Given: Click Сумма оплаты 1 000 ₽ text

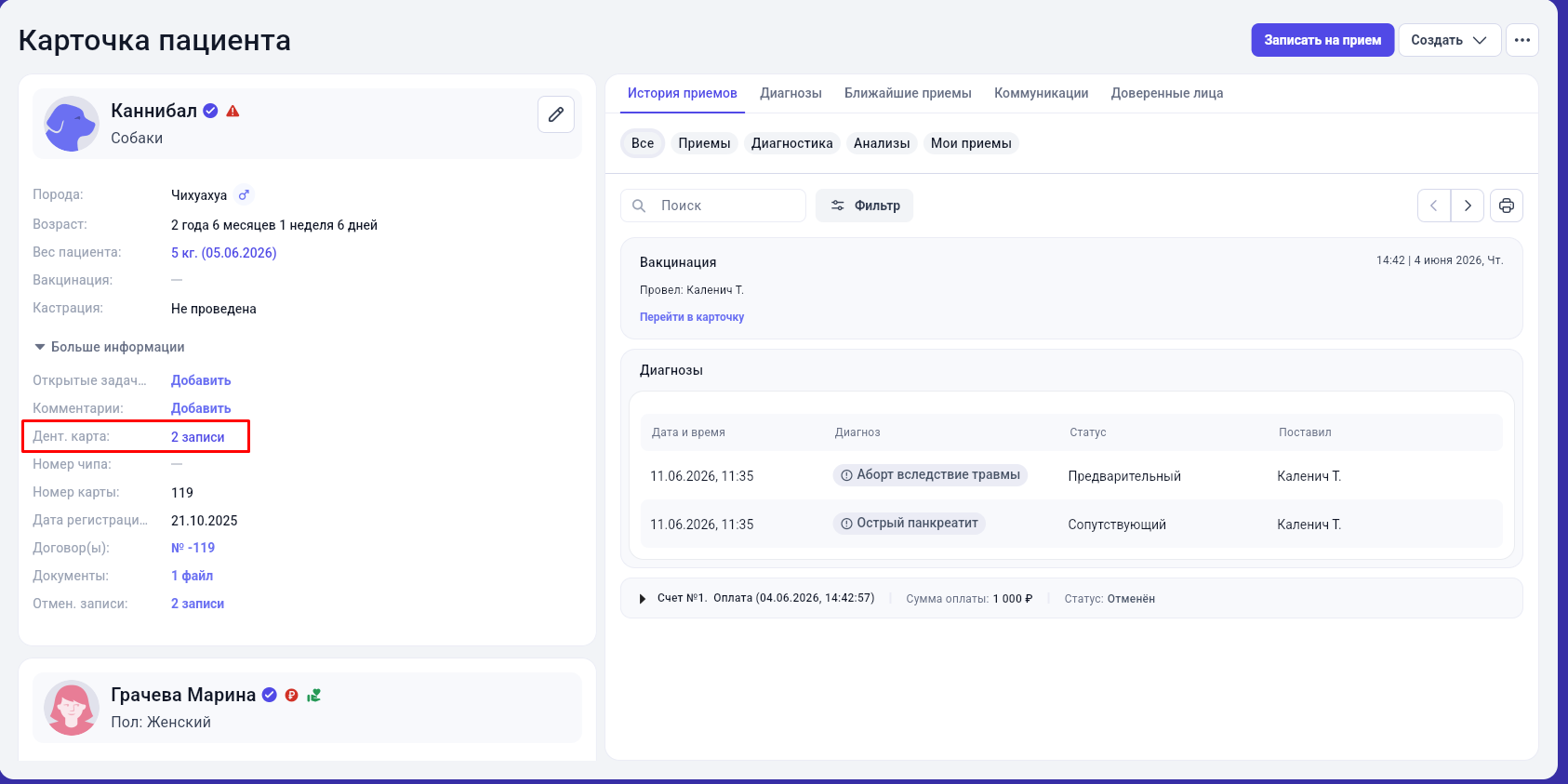Looking at the screenshot, I should pos(969,599).
